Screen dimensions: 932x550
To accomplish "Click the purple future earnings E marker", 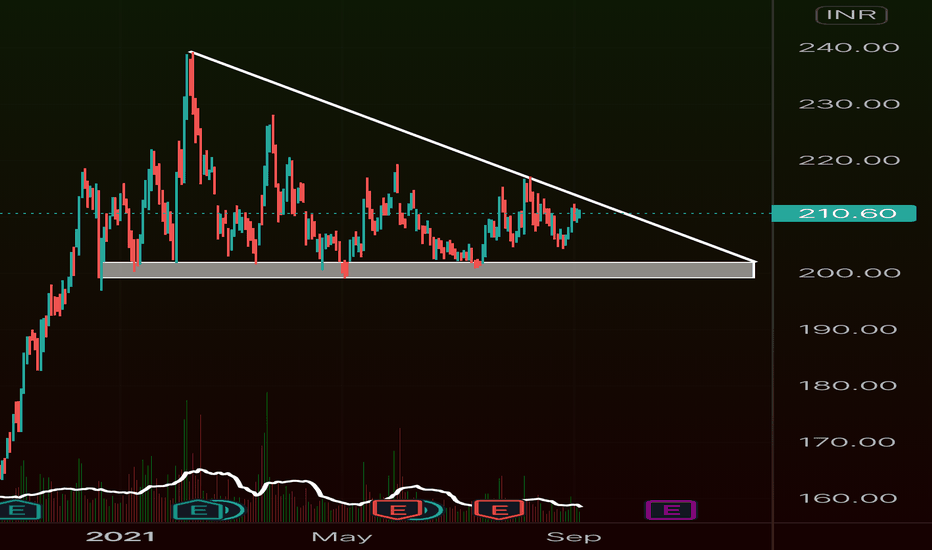I will pos(670,510).
